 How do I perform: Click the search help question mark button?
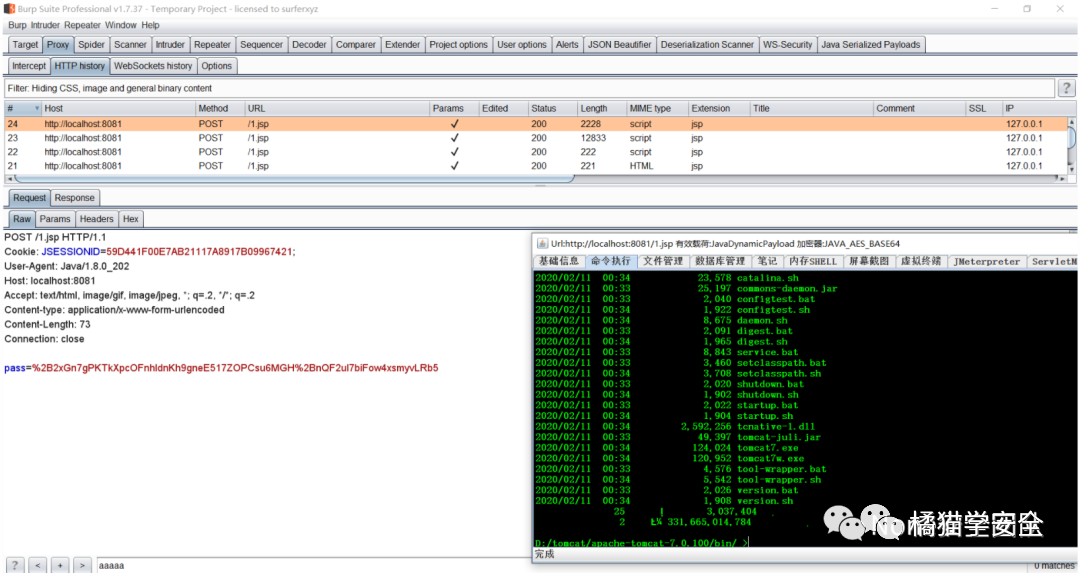[x=14, y=565]
